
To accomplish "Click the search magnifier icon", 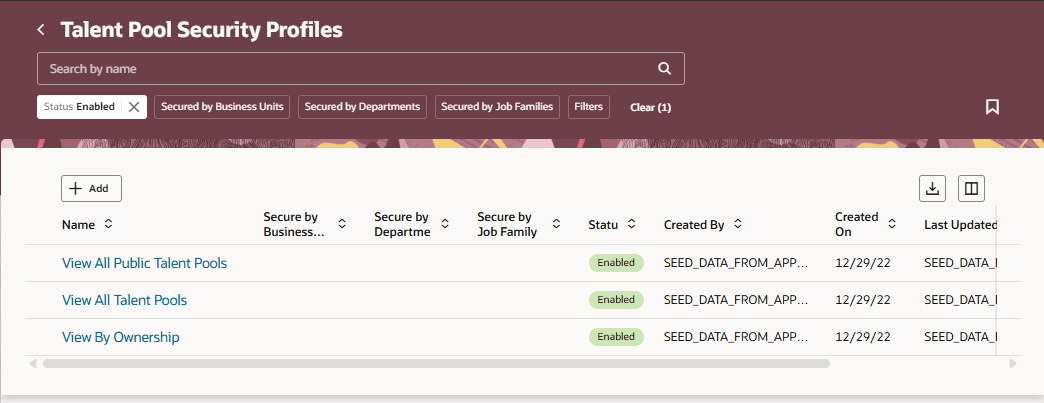I will click(664, 69).
